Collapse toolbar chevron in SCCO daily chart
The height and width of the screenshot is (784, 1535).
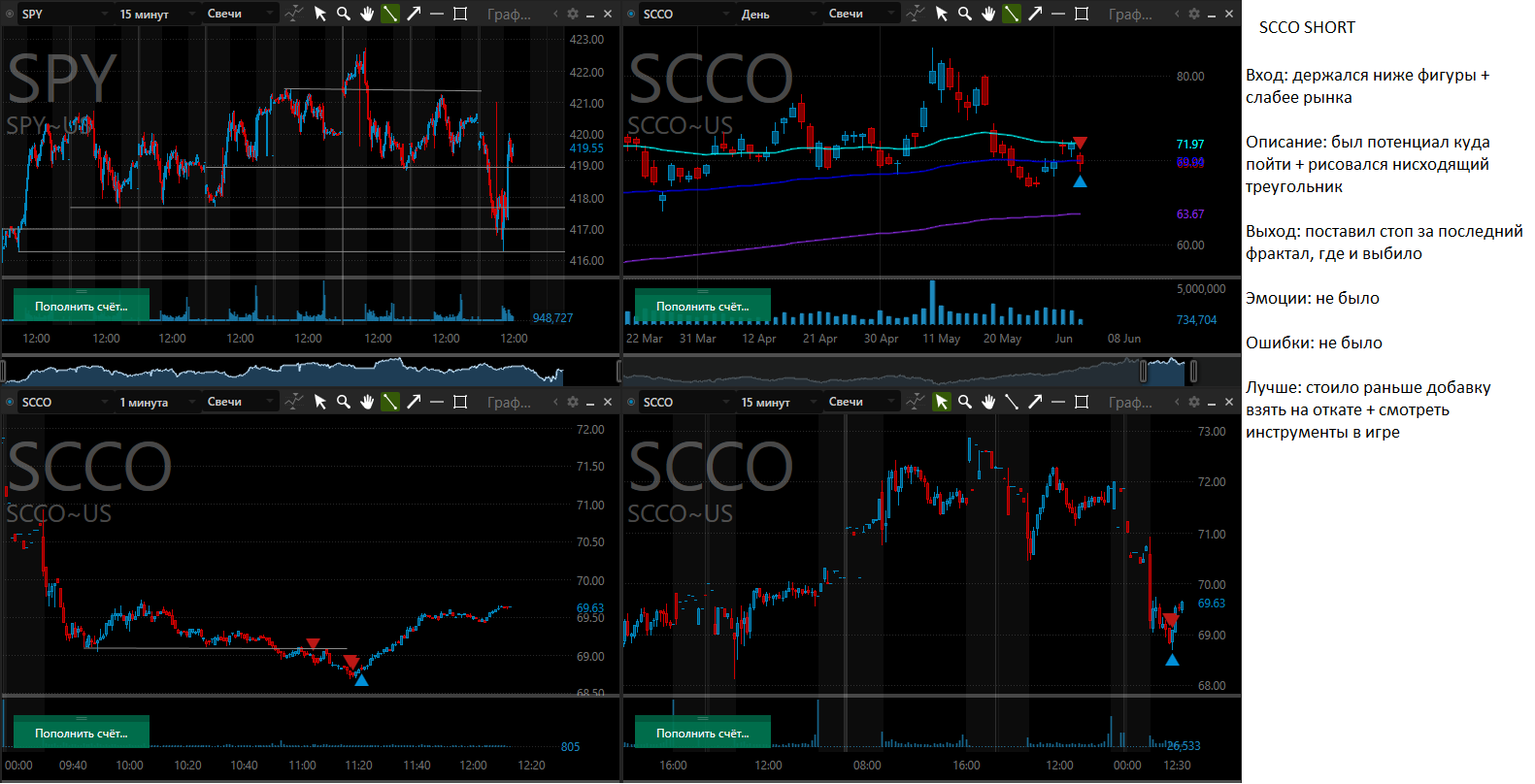click(x=1177, y=14)
